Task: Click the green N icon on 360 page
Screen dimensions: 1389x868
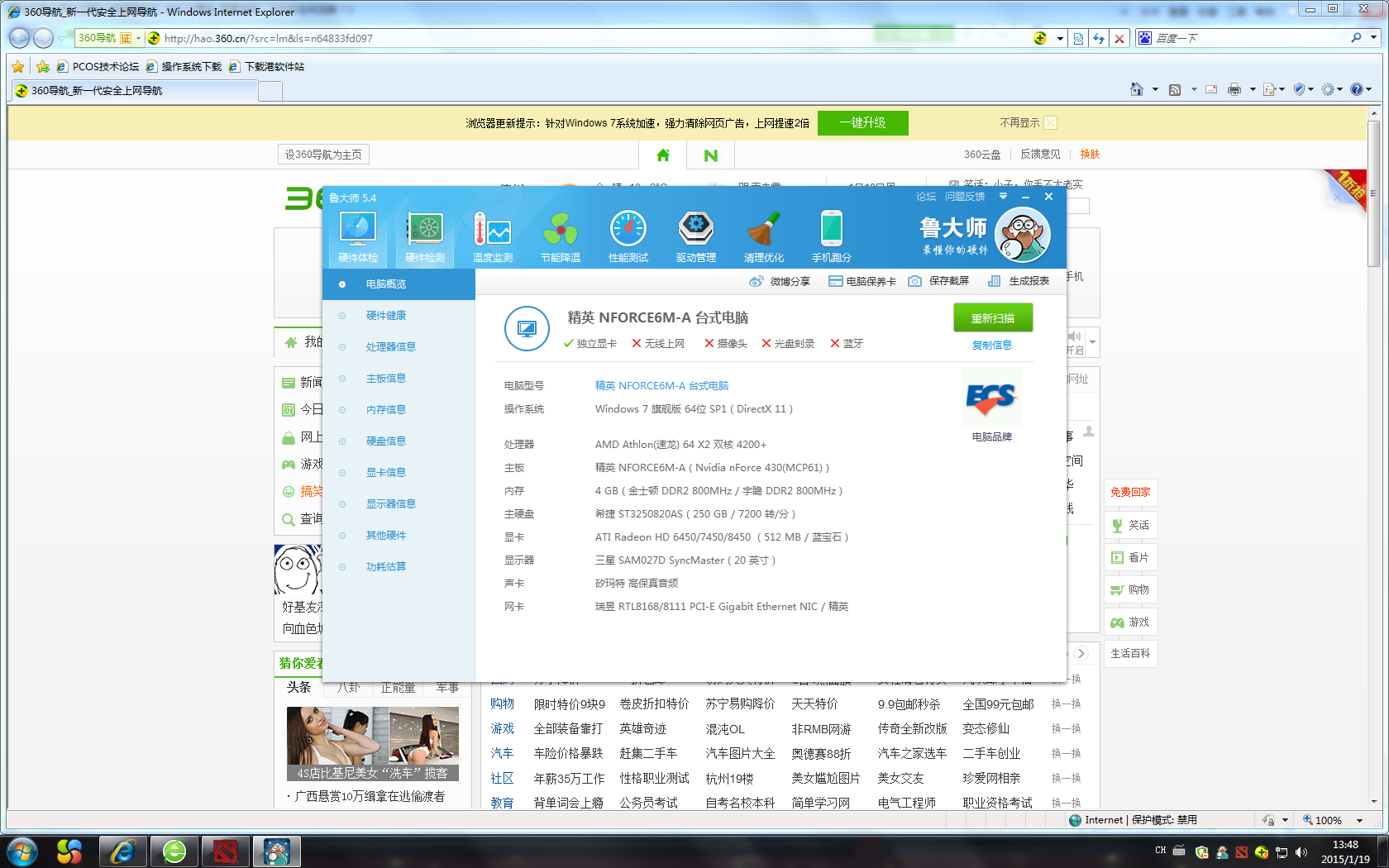Action: 711,155
